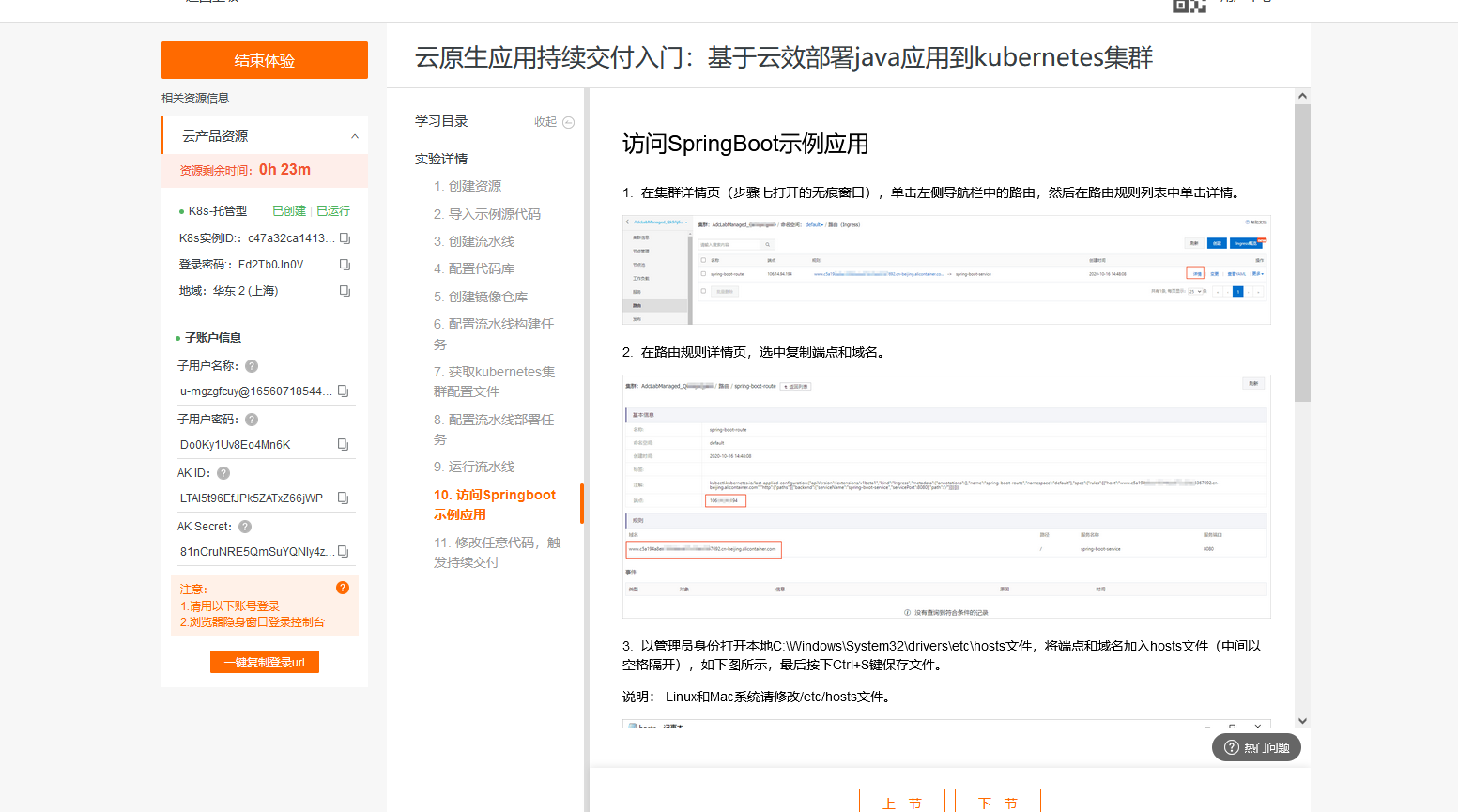Show help for 子用户名称
Image resolution: width=1458 pixels, height=812 pixels.
point(252,366)
